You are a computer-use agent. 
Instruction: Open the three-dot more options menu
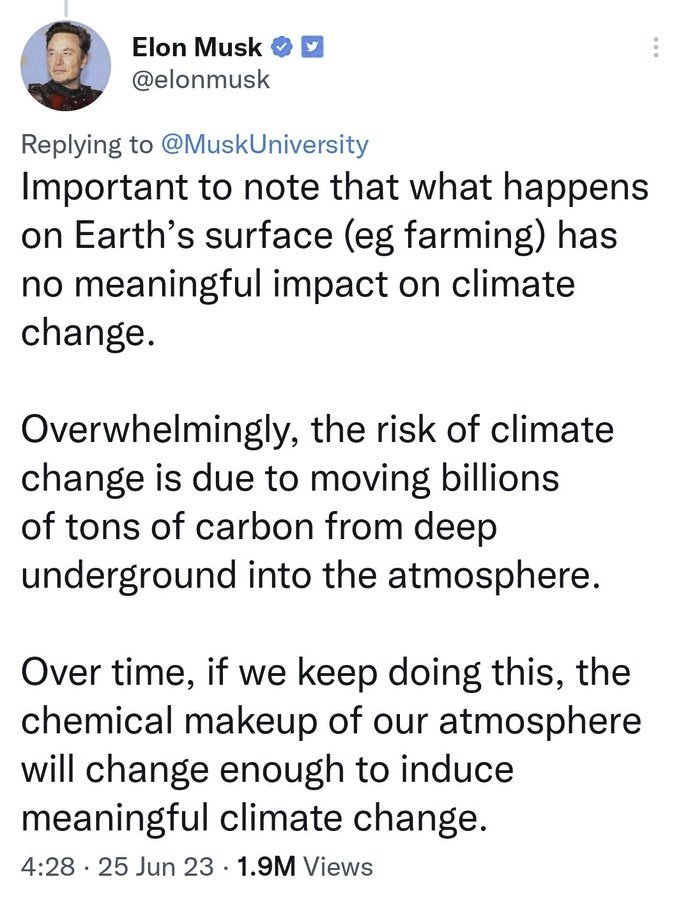tap(655, 47)
